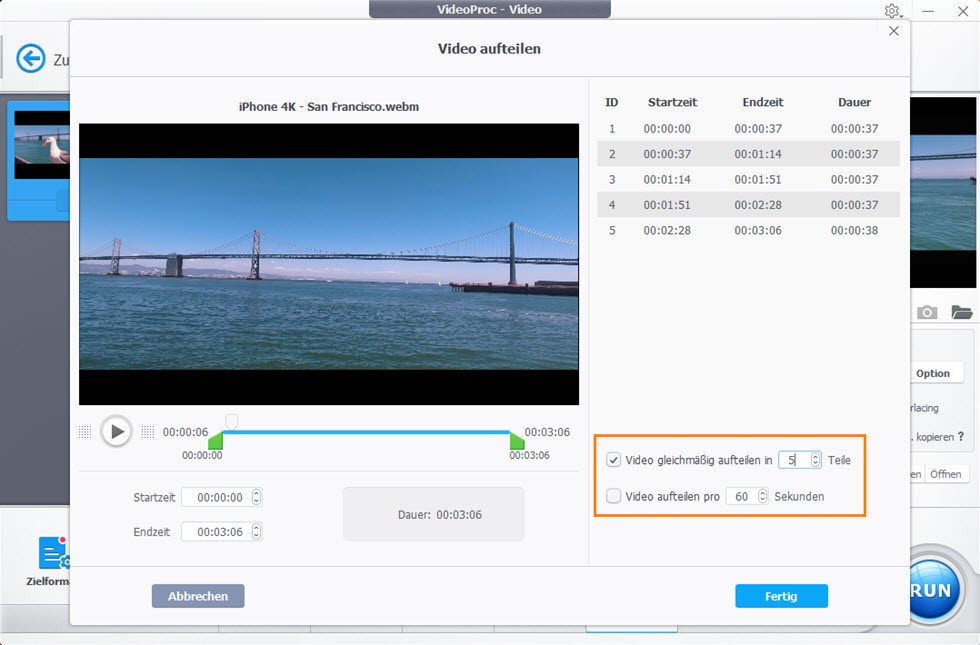
Task: Confirm with the Fertig button
Action: point(781,596)
